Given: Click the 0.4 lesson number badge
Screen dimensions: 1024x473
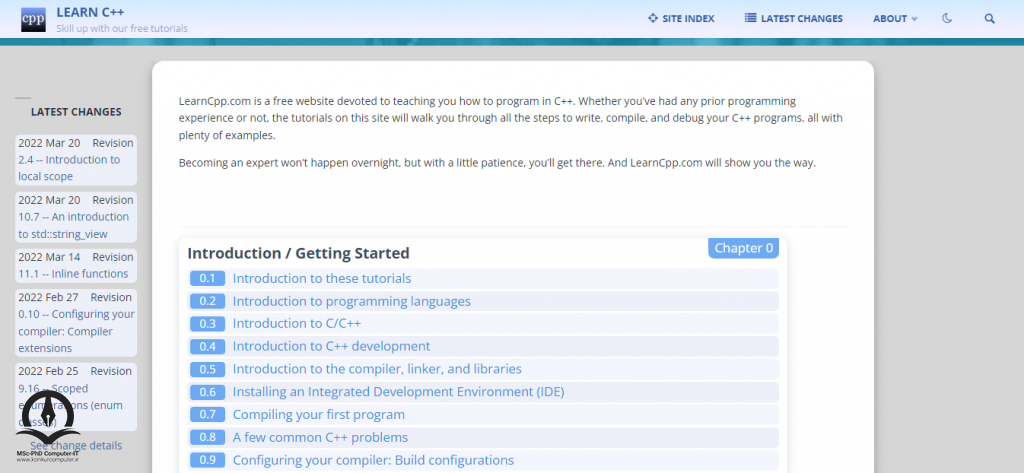Looking at the screenshot, I should coord(207,346).
